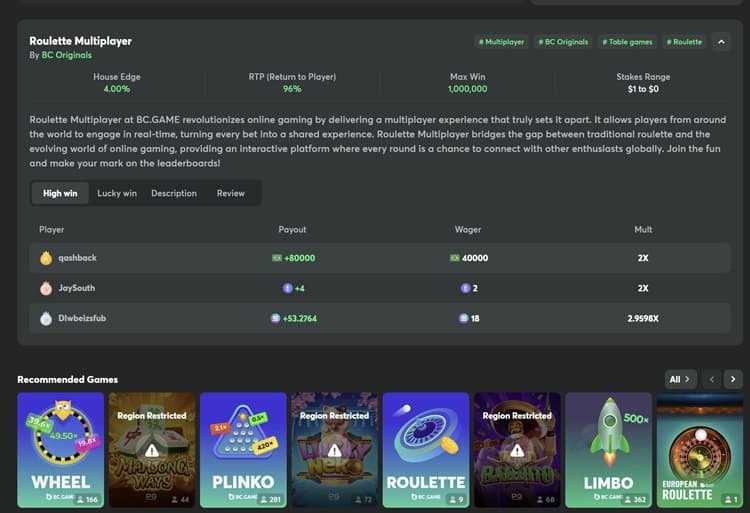
Task: Click the # Table games tag
Action: [627, 42]
